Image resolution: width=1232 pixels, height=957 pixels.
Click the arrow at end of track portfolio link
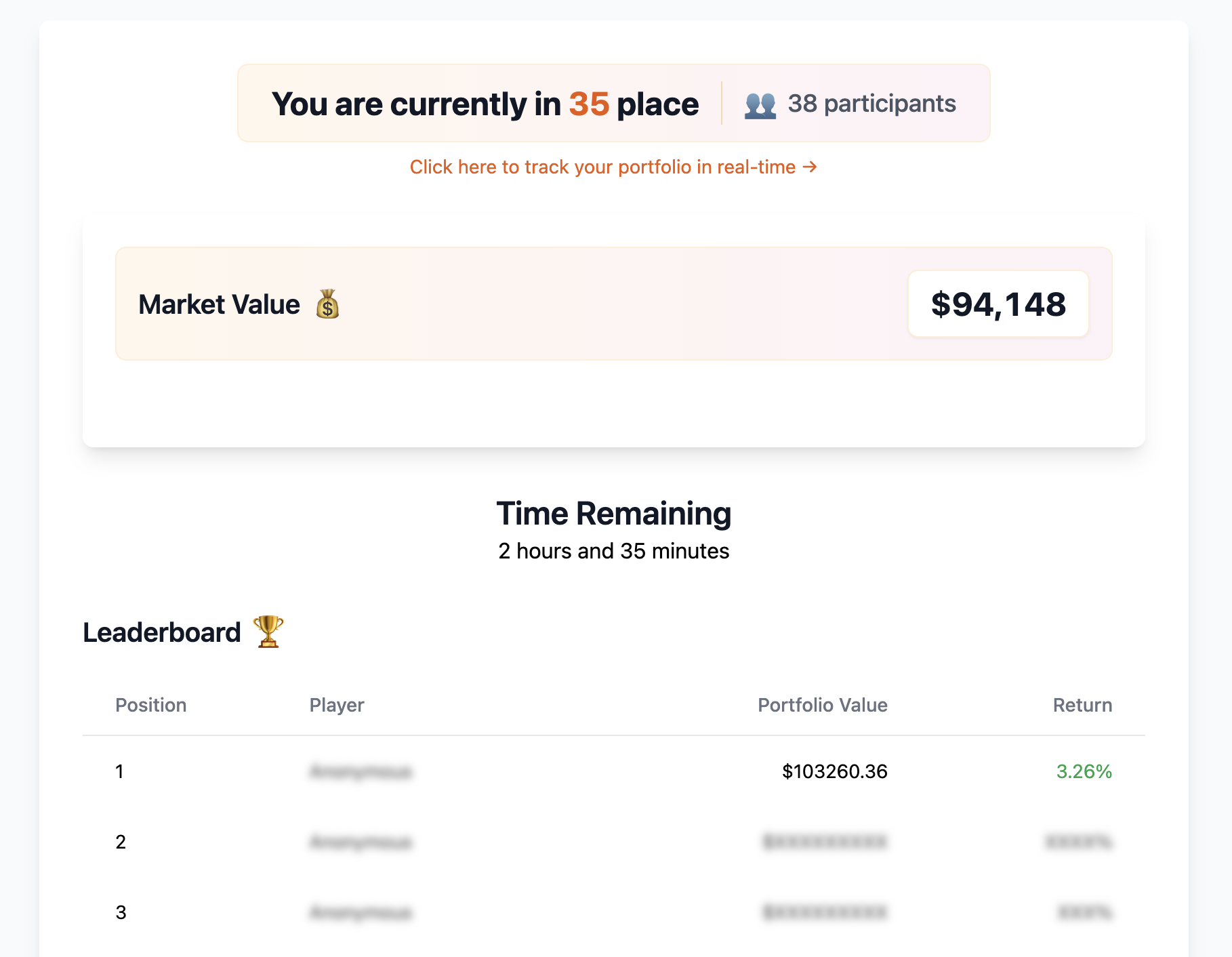coord(810,167)
